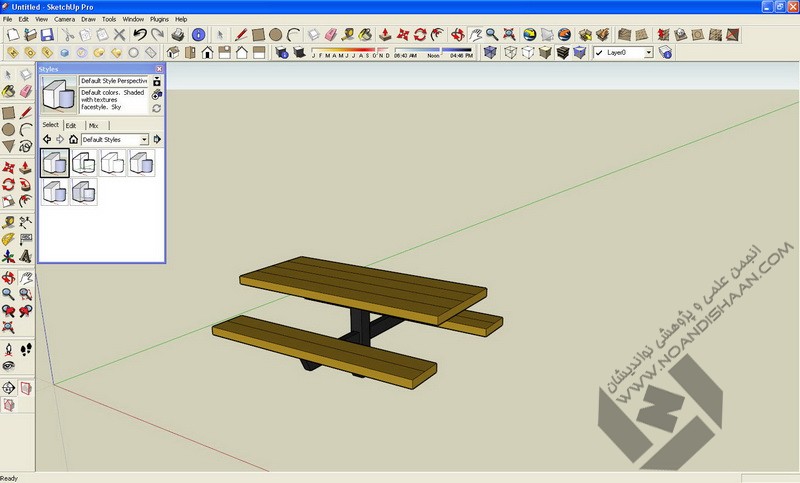
Task: Select the Print icon in toolbar
Action: pos(177,34)
